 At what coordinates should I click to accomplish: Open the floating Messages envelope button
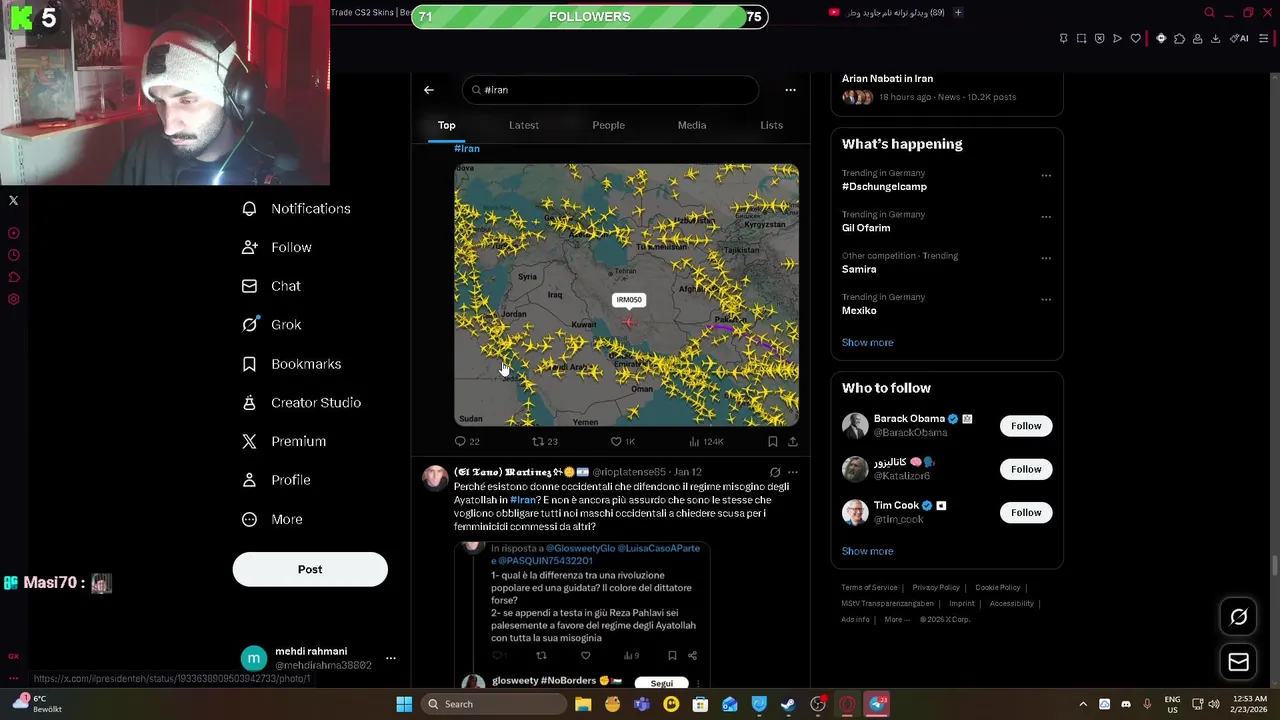[x=1238, y=662]
